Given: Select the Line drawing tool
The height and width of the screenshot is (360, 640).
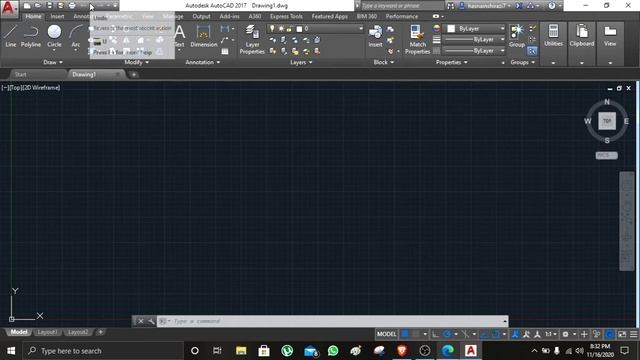Looking at the screenshot, I should point(11,36).
